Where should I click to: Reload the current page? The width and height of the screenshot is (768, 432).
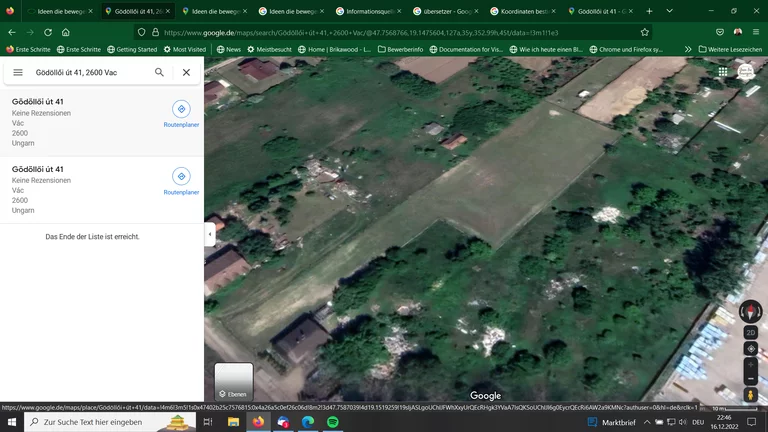(x=48, y=32)
